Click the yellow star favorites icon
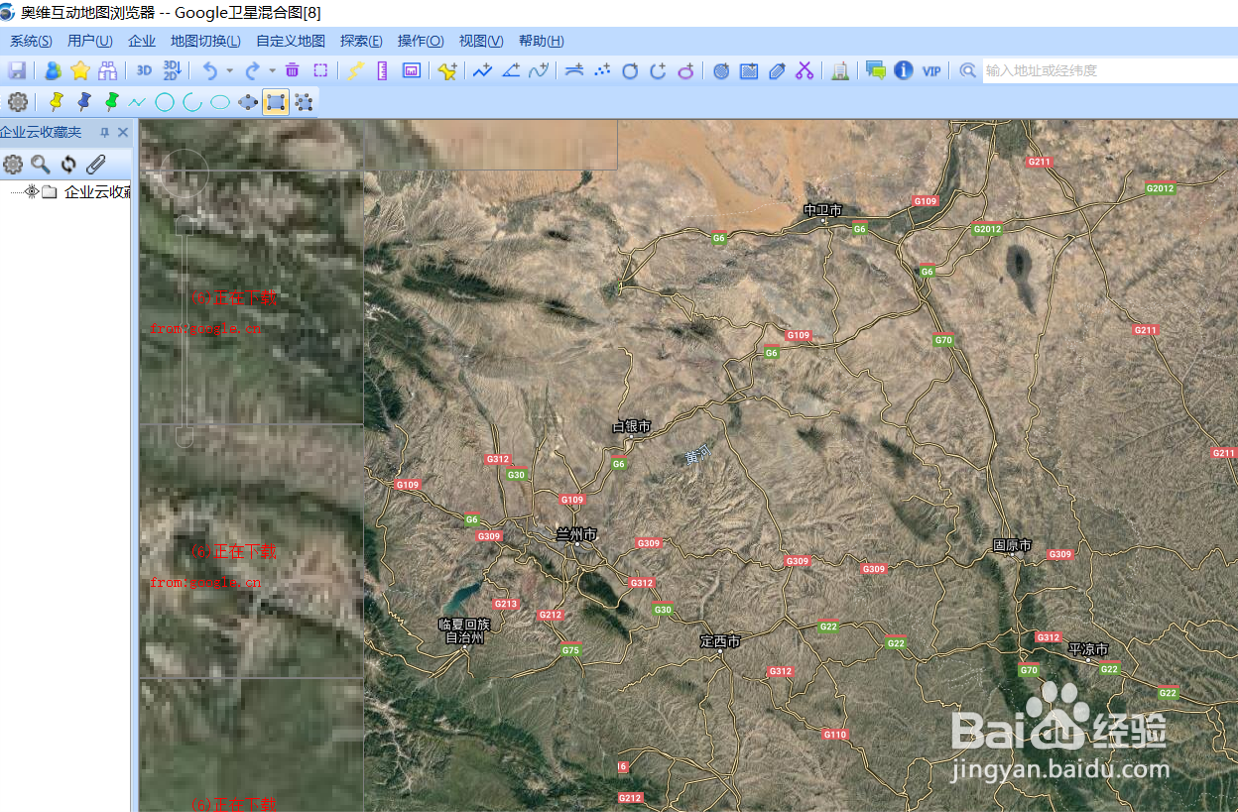Viewport: 1238px width, 812px height. [80, 71]
